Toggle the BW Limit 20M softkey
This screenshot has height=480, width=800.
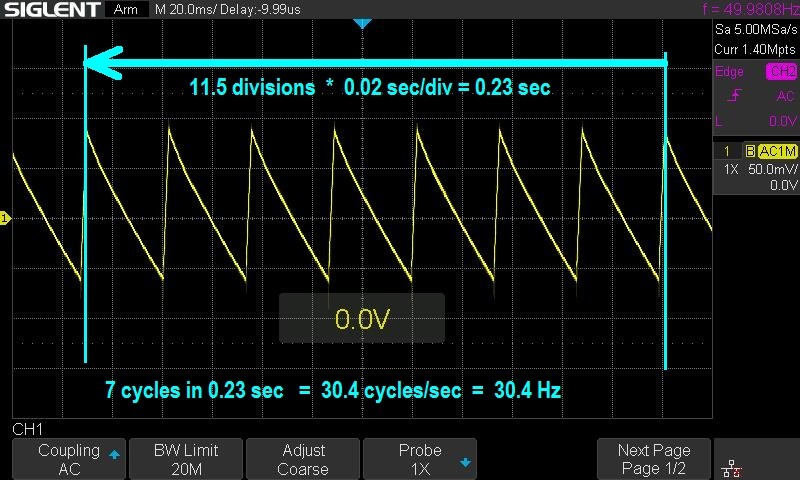(186, 459)
